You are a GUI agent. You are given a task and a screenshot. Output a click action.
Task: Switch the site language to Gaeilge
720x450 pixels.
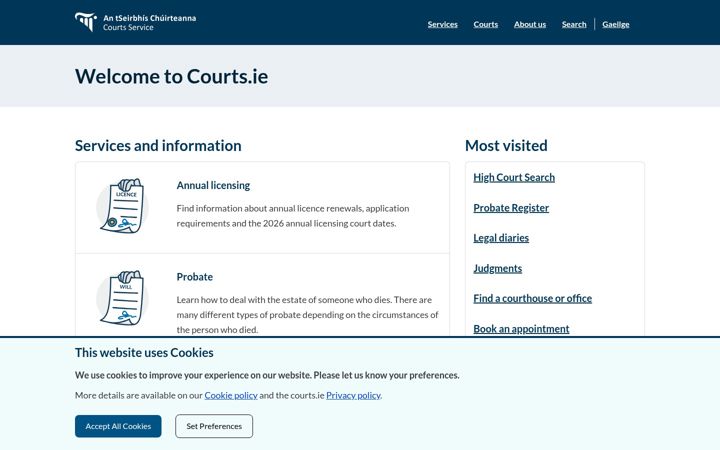click(616, 24)
